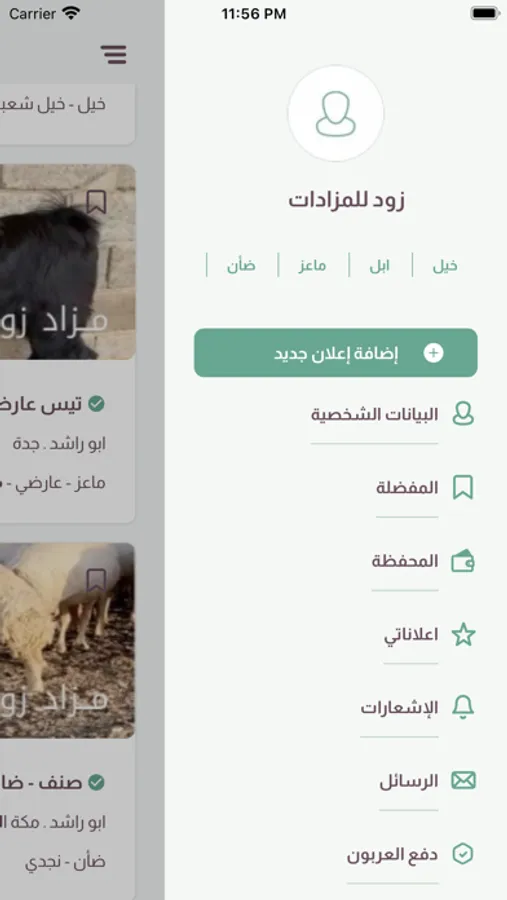Open the wallet icon beside المحفظة
Screen dimensions: 507x900
pos(463,561)
